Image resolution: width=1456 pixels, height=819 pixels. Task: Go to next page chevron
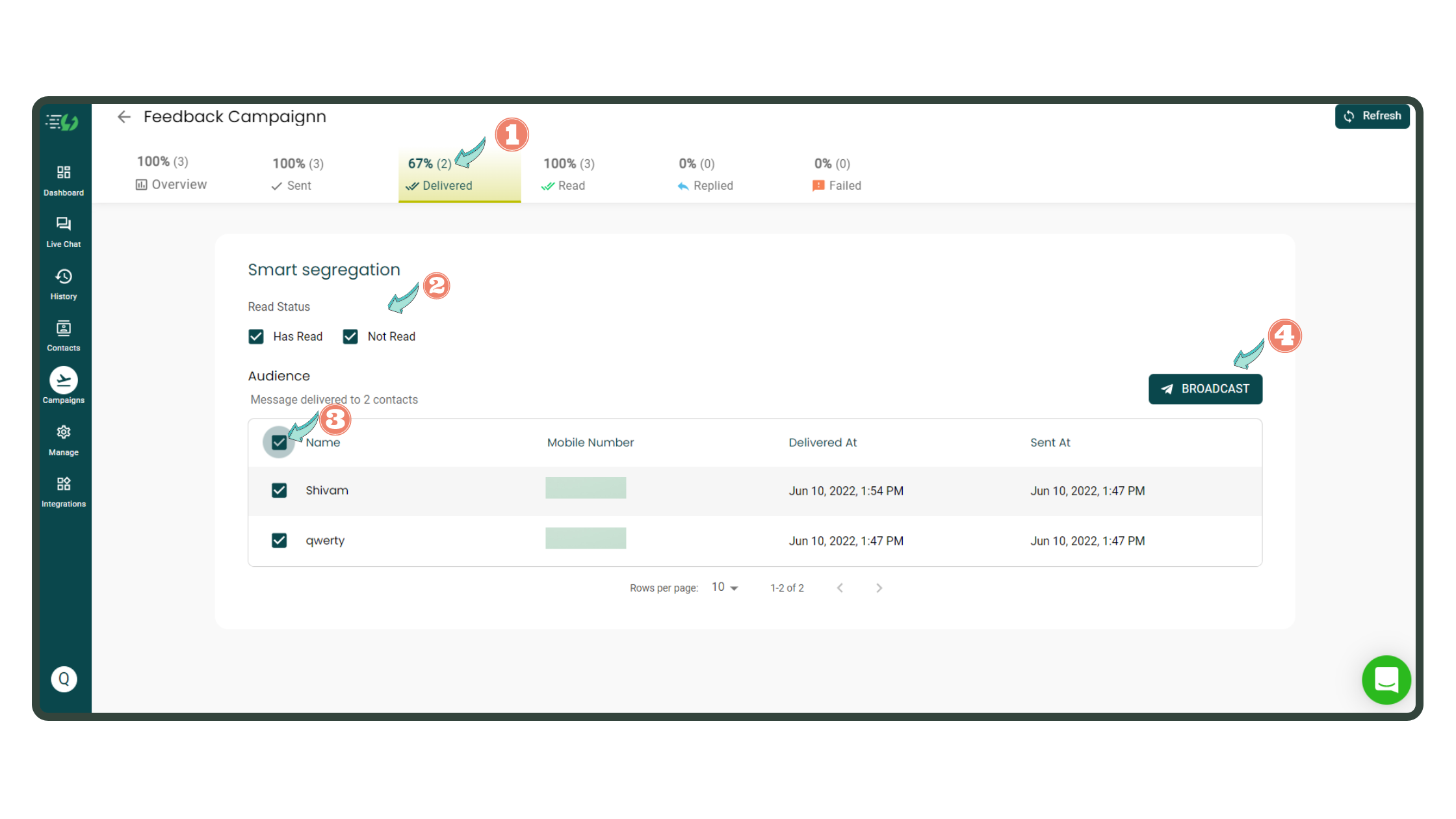(879, 588)
